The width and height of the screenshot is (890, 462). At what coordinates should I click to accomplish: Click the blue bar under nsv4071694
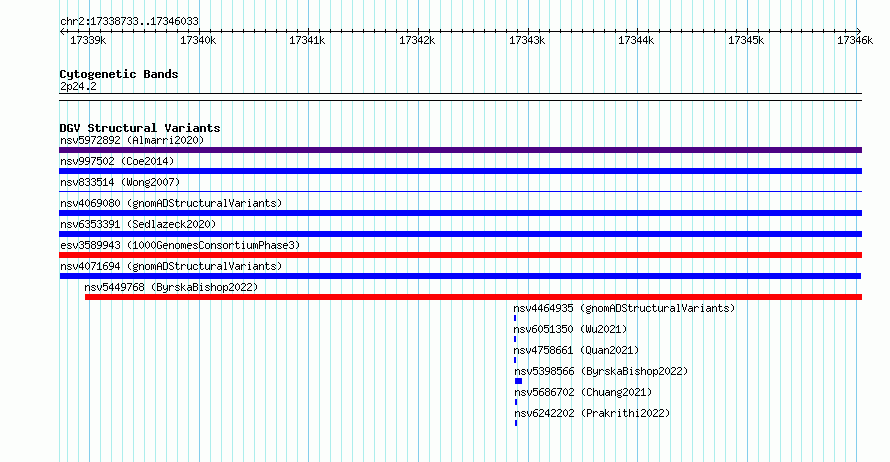click(460, 276)
